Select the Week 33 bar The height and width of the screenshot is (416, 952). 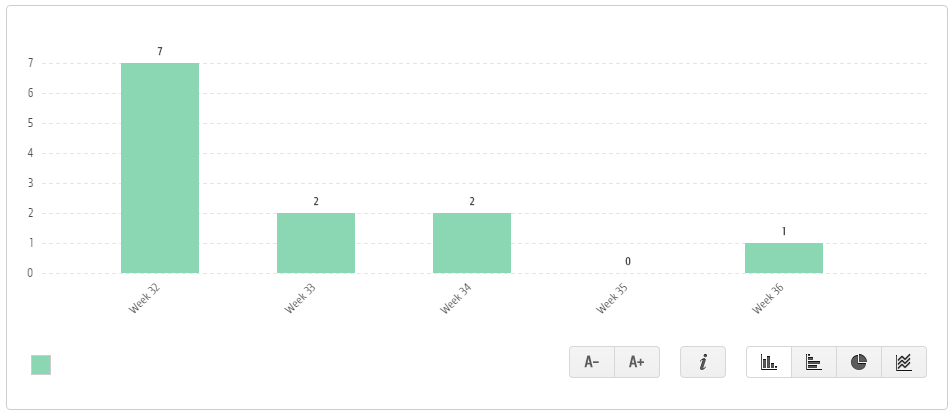pyautogui.click(x=316, y=243)
